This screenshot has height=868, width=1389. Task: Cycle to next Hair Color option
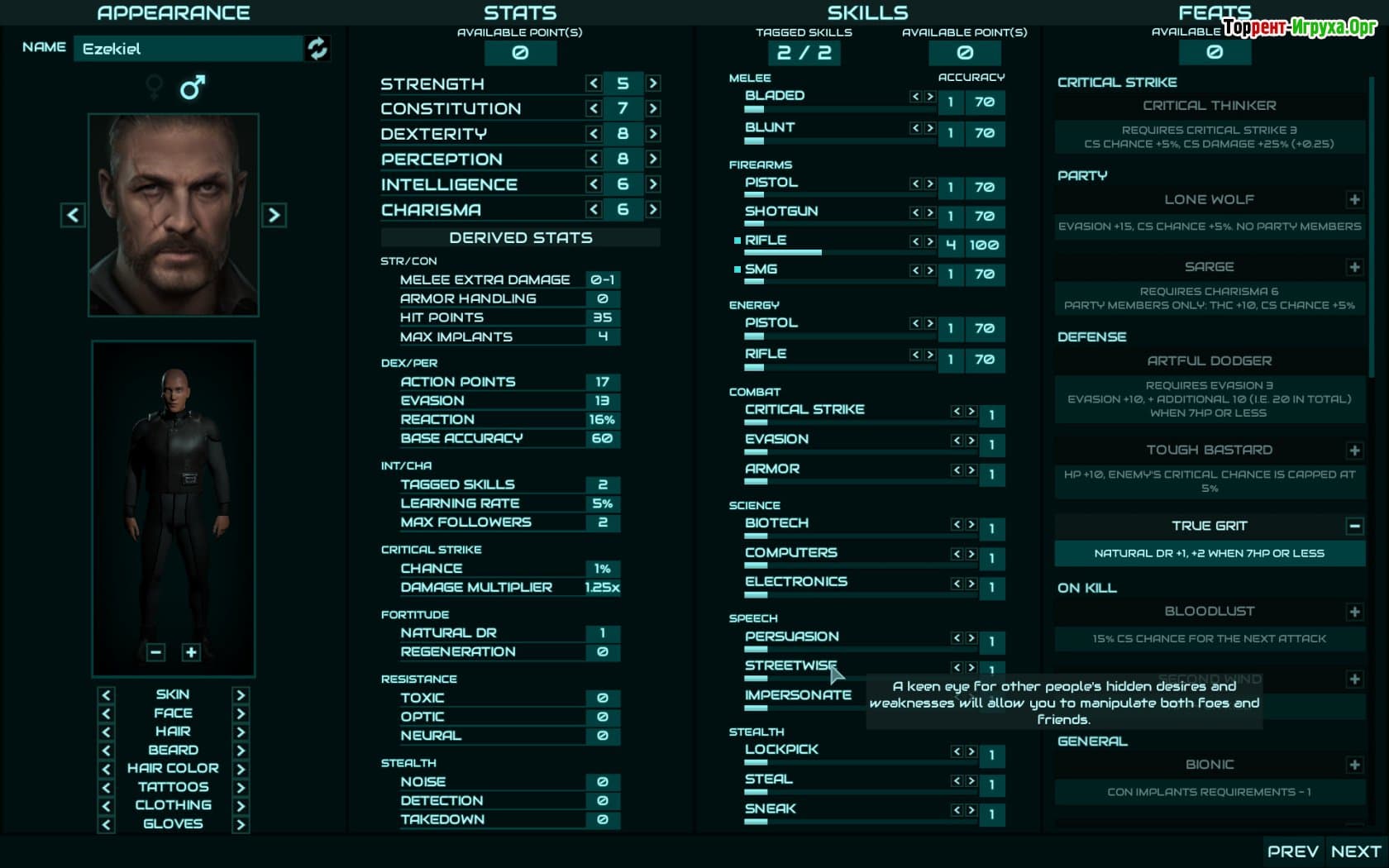[241, 769]
